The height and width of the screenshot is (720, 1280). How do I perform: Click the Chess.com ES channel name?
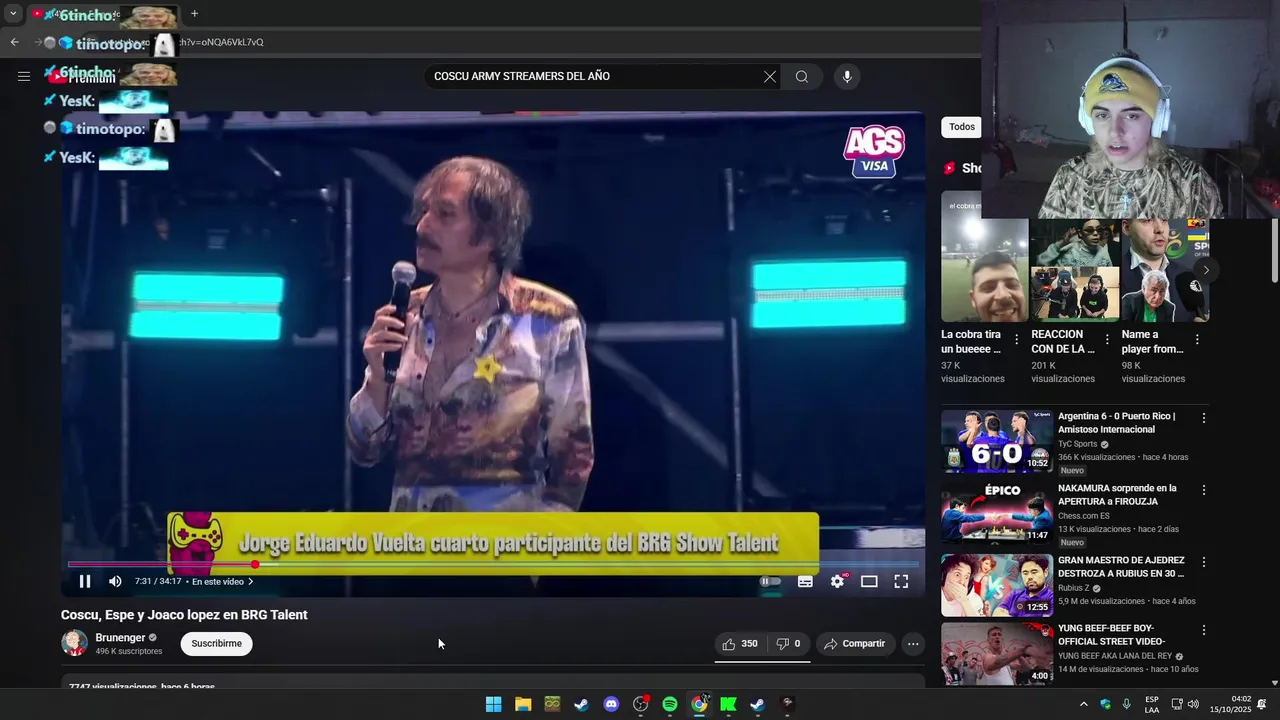[1083, 516]
